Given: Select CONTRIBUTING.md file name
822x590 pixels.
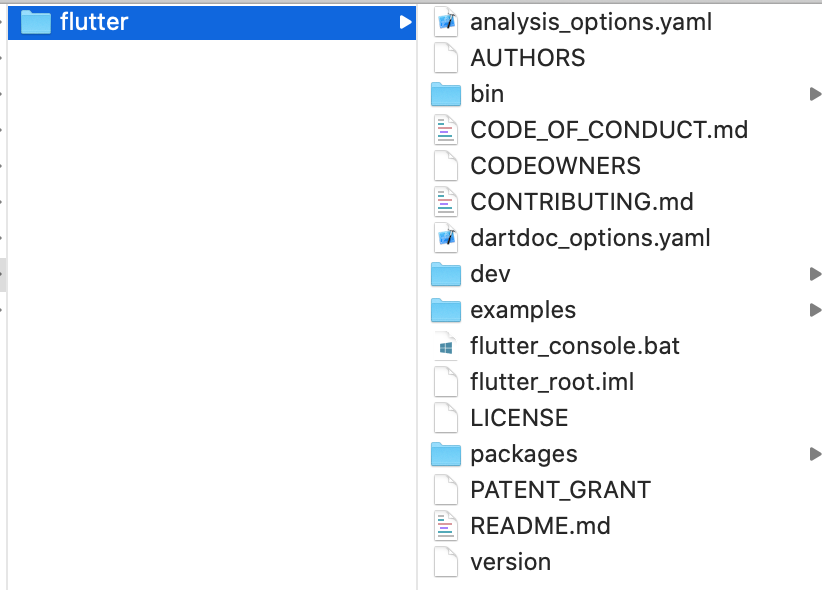Looking at the screenshot, I should (581, 202).
